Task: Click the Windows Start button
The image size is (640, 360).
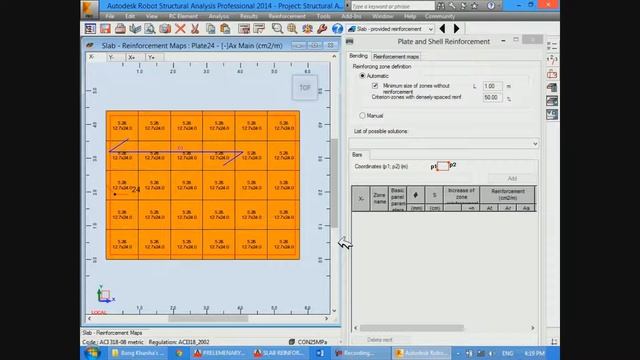Action: (92, 353)
